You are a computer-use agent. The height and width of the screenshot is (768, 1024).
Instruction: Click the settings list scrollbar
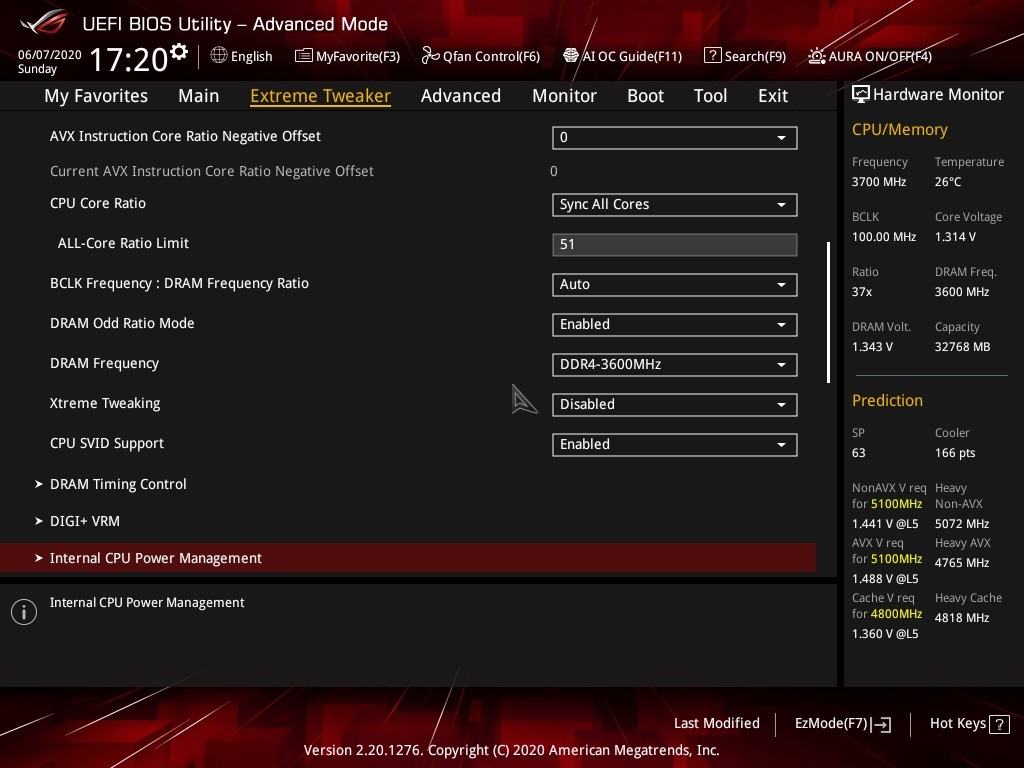click(828, 312)
